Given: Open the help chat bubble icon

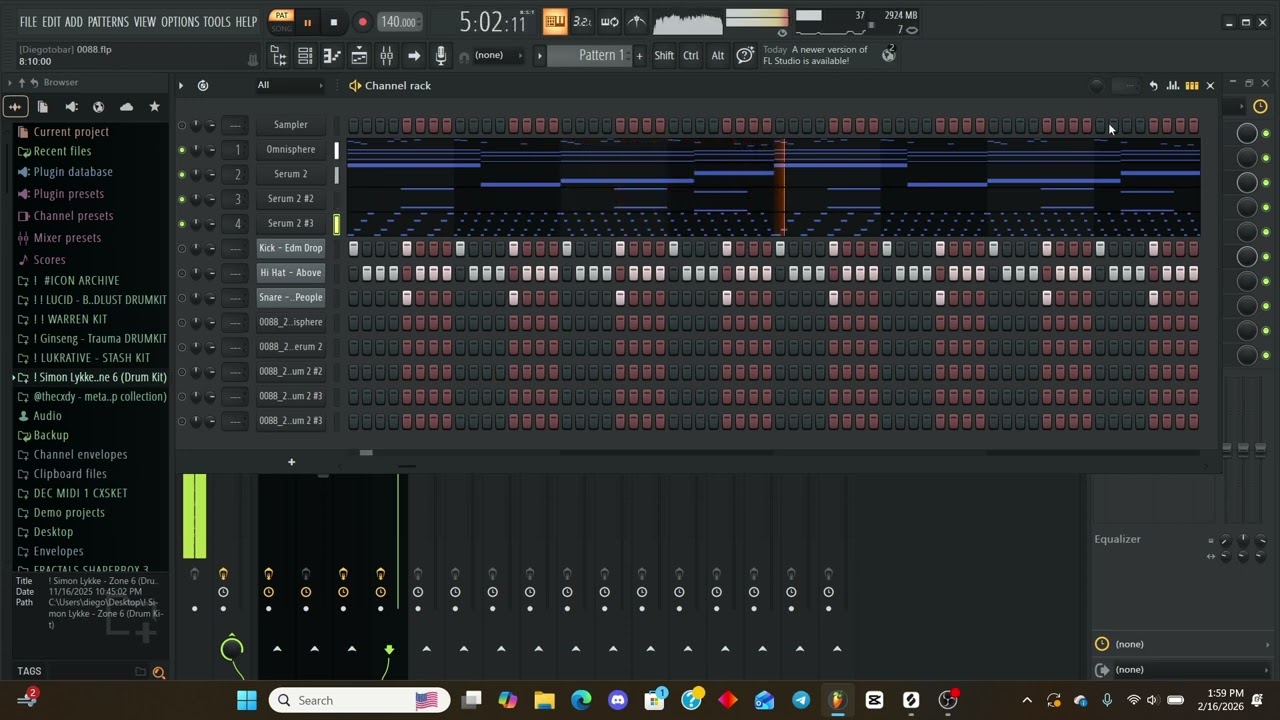Looking at the screenshot, I should [745, 55].
